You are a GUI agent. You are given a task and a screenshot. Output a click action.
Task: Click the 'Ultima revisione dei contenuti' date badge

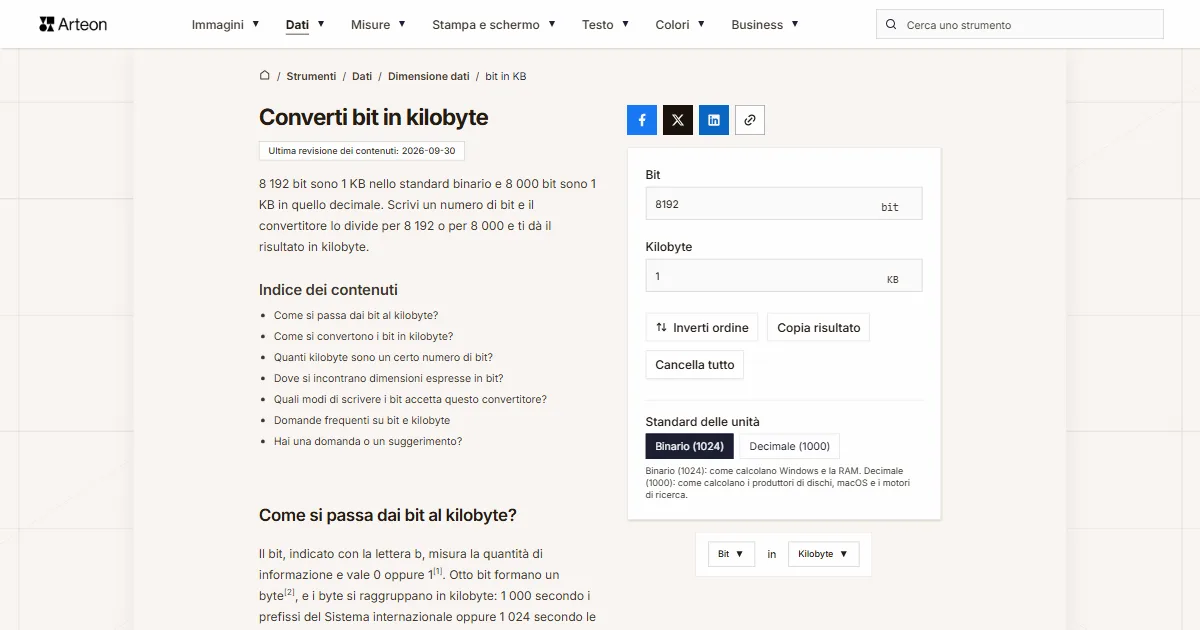(362, 151)
